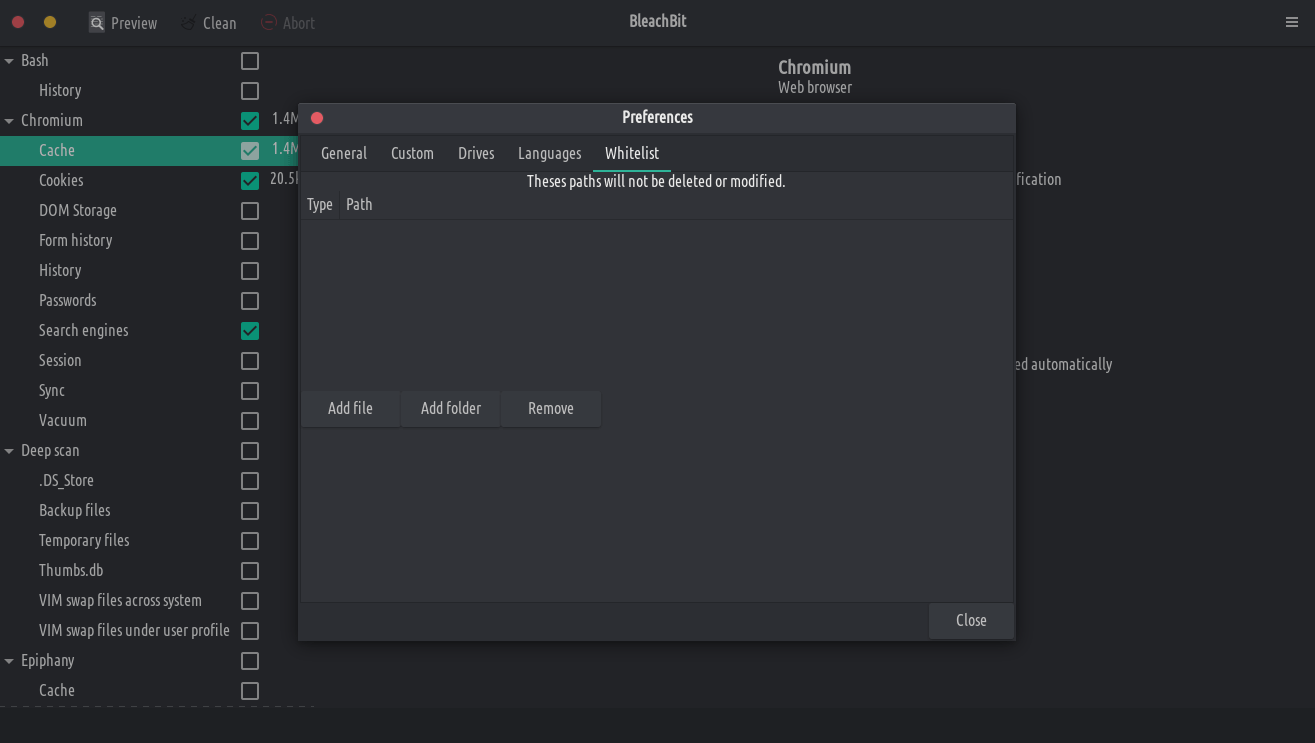
Task: Select the Sync item in tree
Action: point(52,390)
